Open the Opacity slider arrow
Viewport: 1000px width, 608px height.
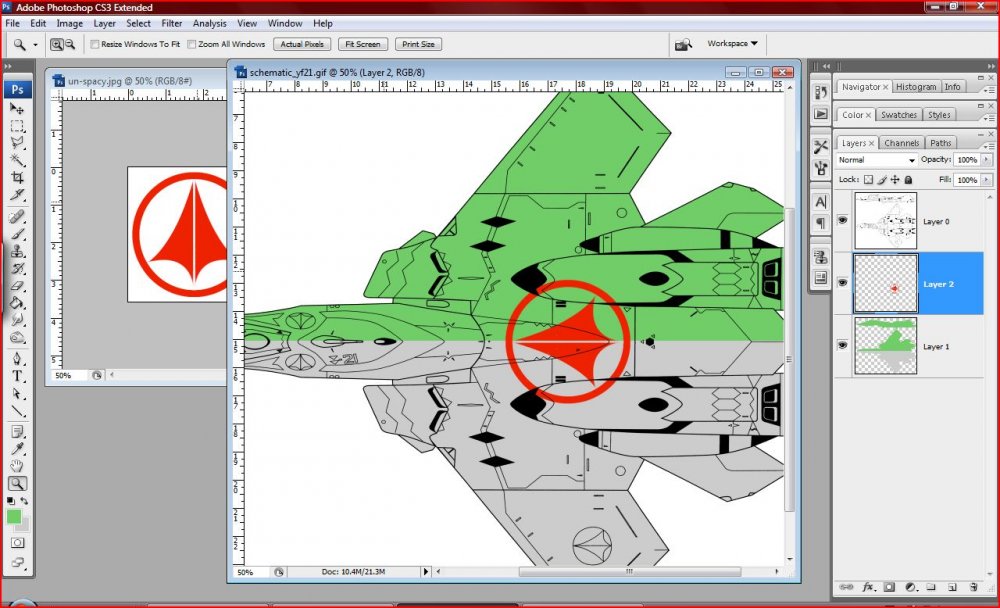(x=987, y=159)
